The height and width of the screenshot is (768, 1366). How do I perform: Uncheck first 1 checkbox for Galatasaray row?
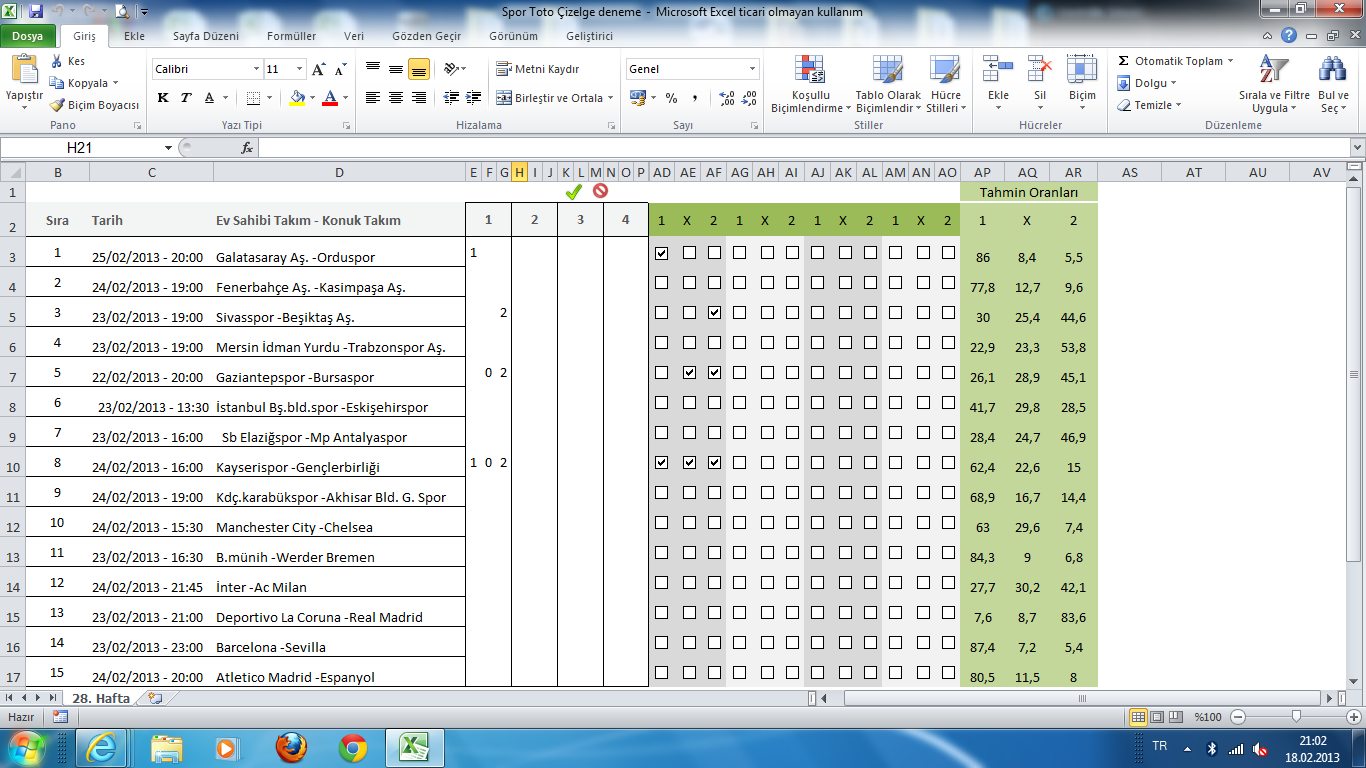(x=661, y=253)
